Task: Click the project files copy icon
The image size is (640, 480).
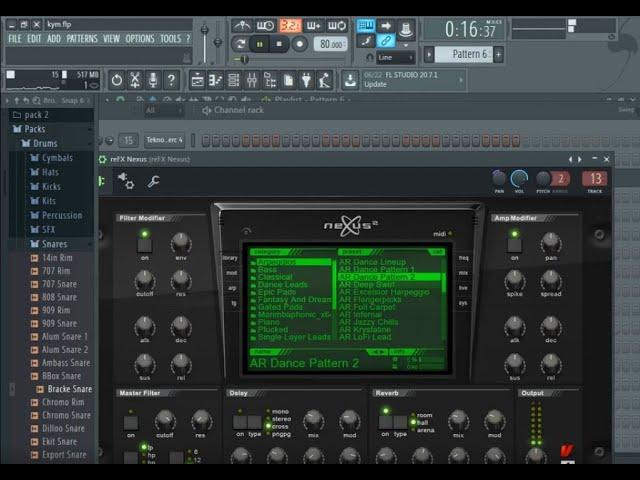Action: tap(288, 80)
